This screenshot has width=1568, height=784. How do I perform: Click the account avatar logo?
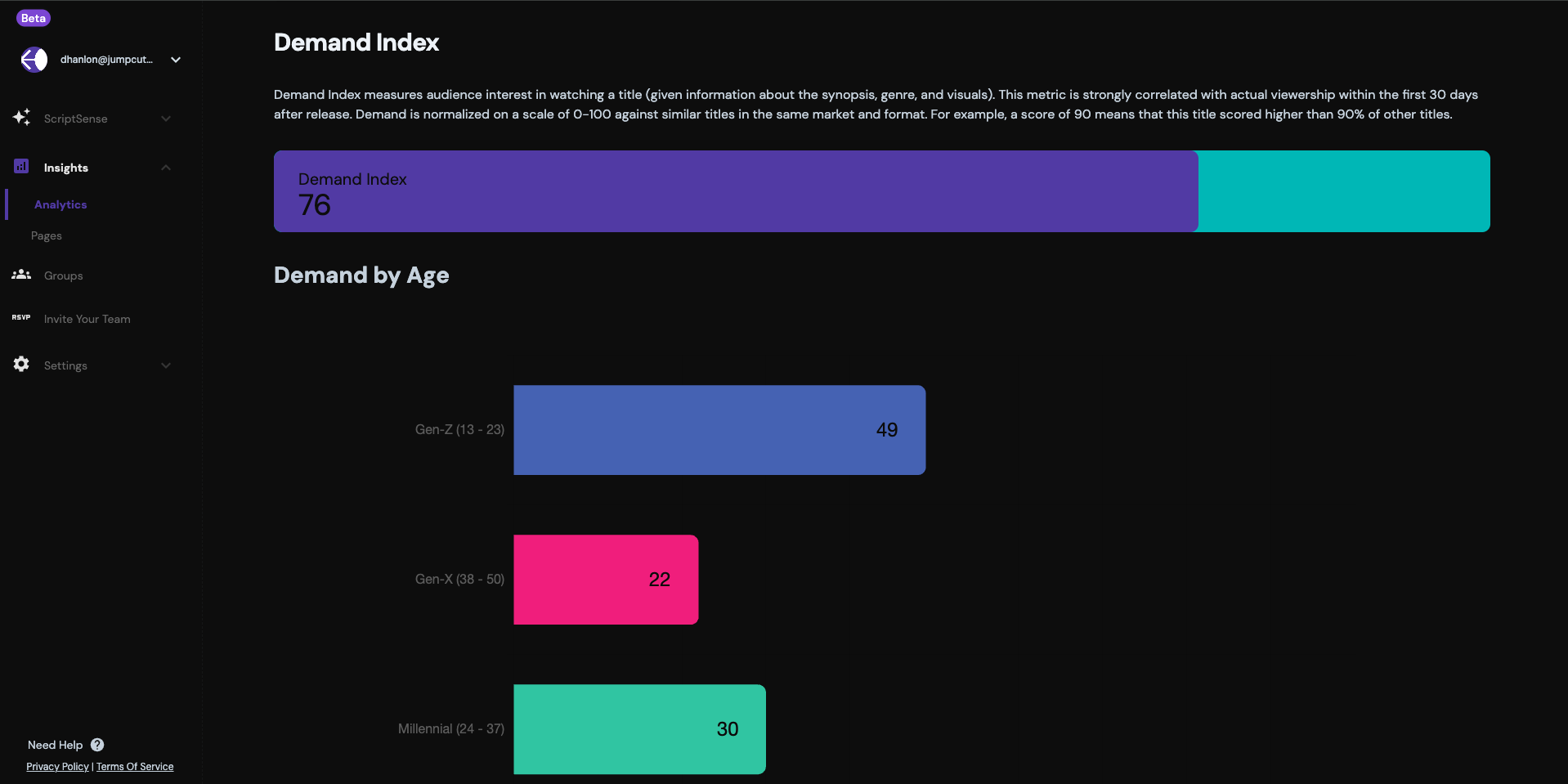pos(34,60)
